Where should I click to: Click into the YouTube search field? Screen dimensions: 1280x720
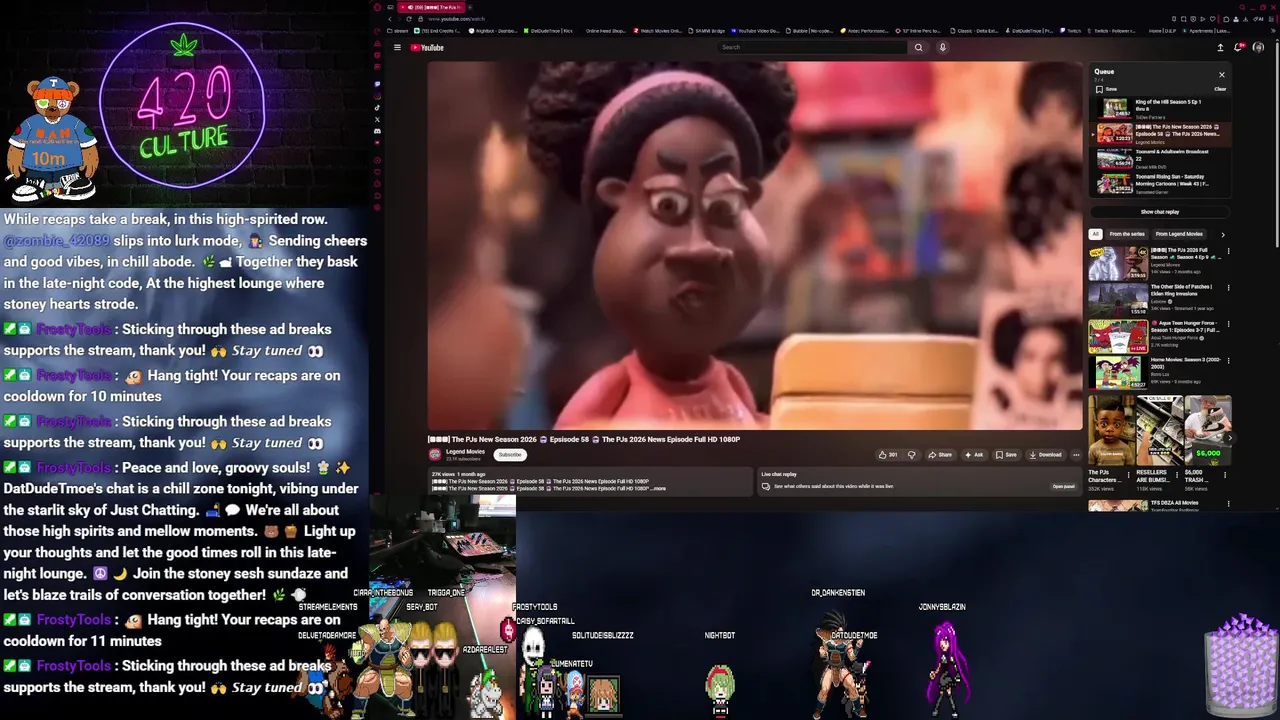coord(813,47)
